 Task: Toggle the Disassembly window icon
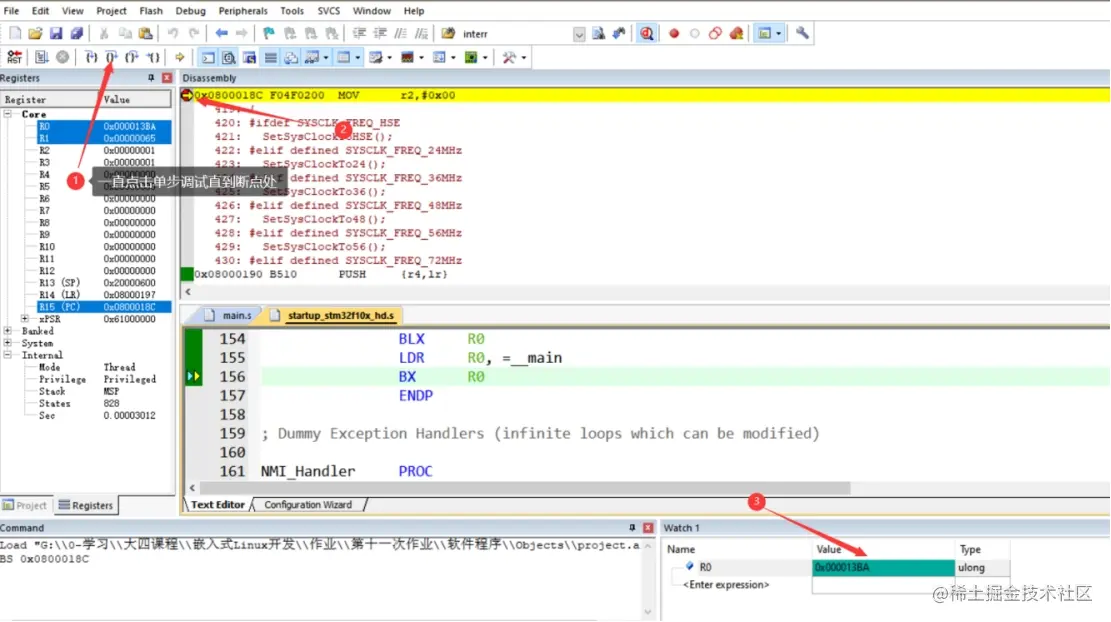(229, 57)
